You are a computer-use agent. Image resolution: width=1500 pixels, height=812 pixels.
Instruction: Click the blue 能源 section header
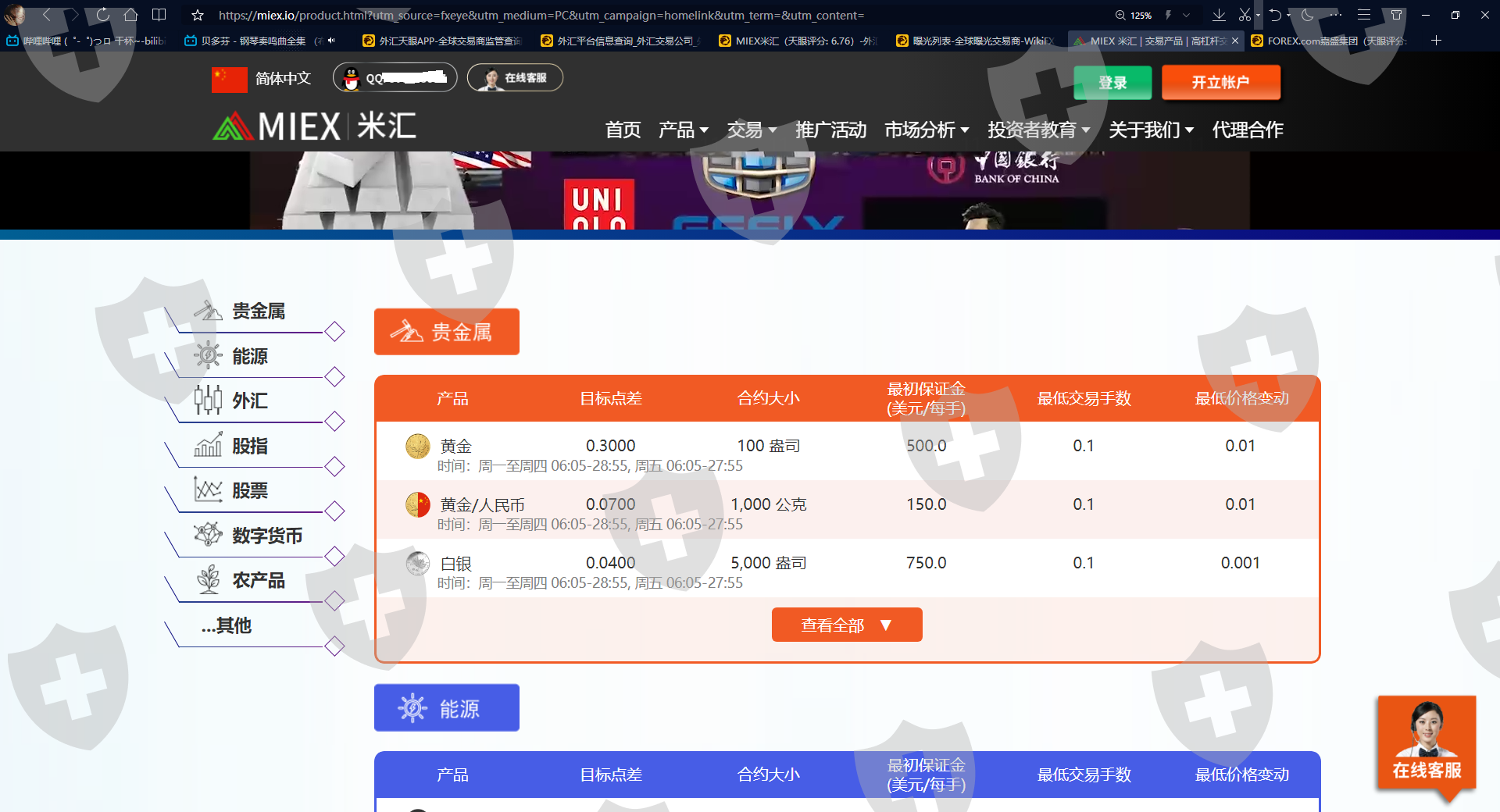pos(447,708)
